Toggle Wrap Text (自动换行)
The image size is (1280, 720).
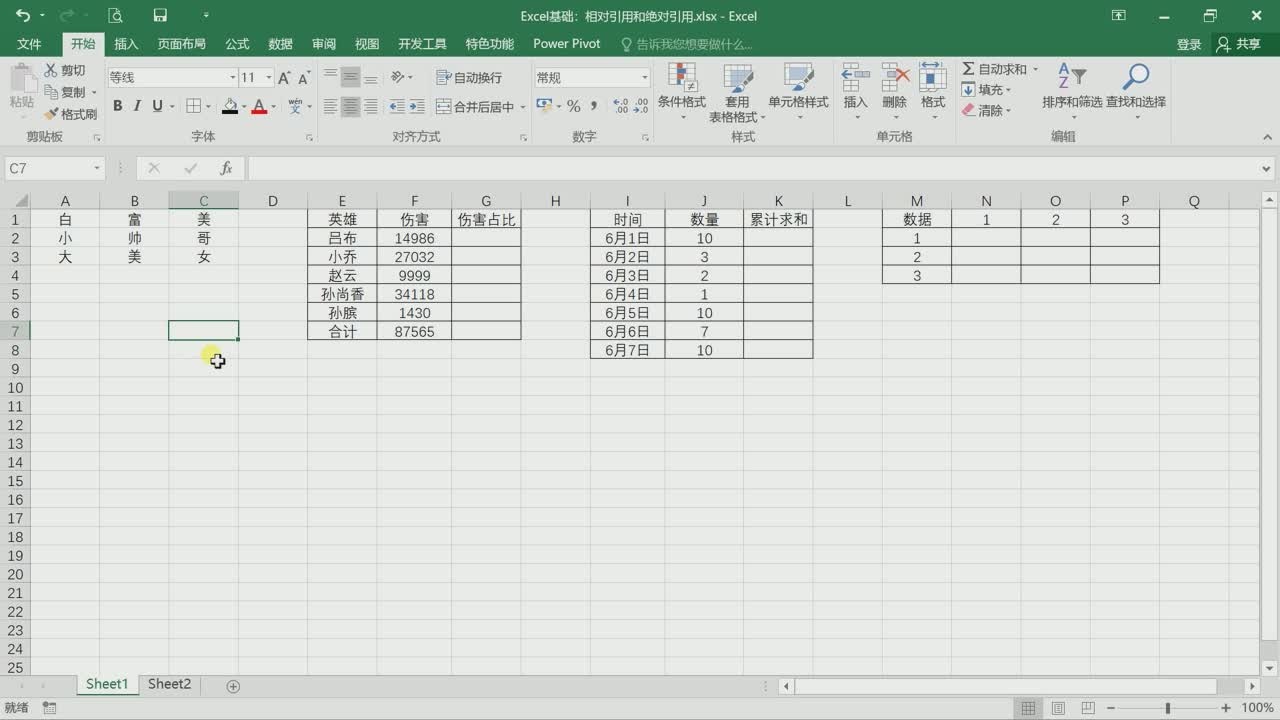click(469, 77)
